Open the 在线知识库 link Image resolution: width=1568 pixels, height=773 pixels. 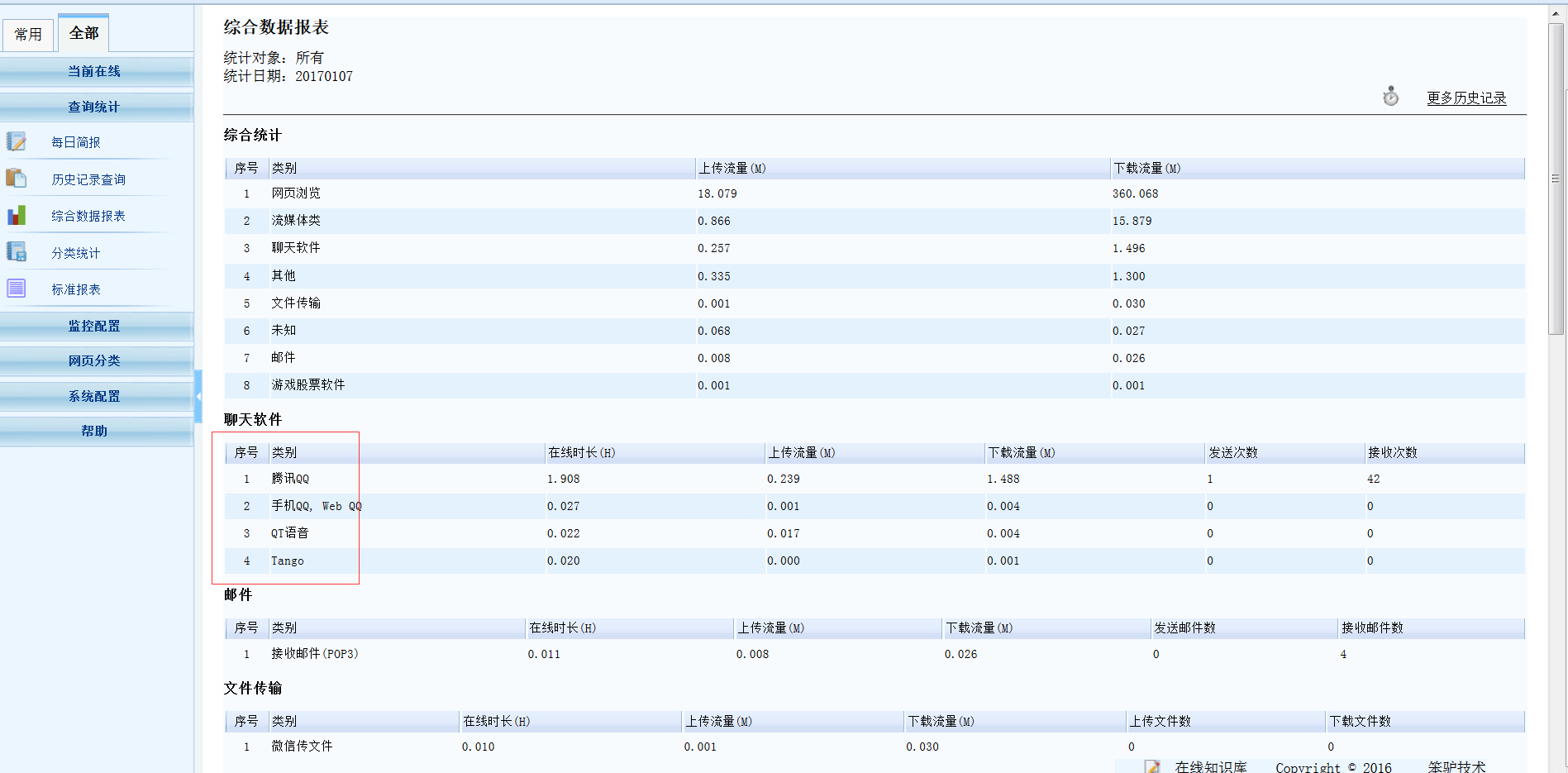click(1211, 766)
